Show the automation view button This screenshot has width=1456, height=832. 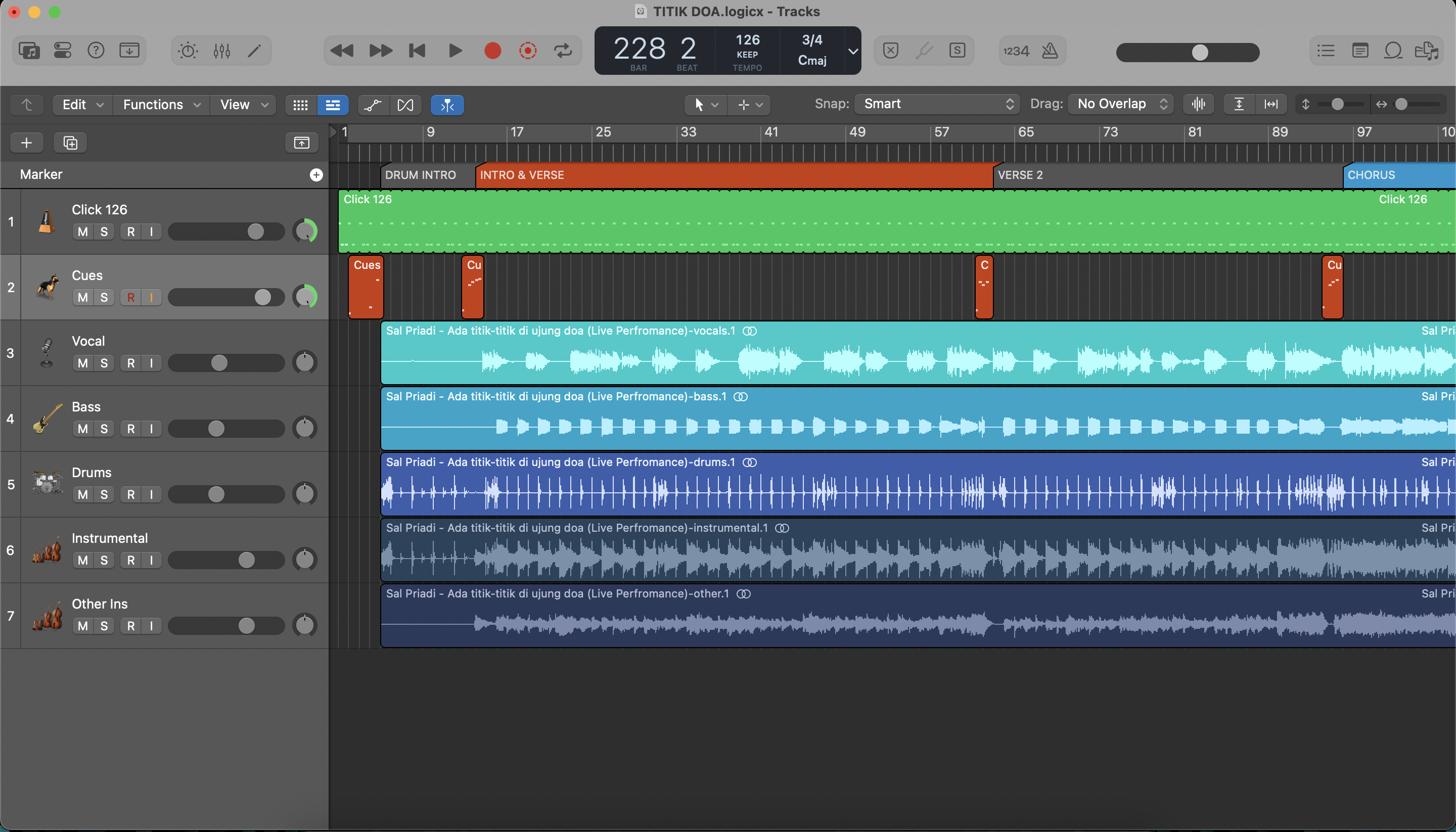(373, 105)
